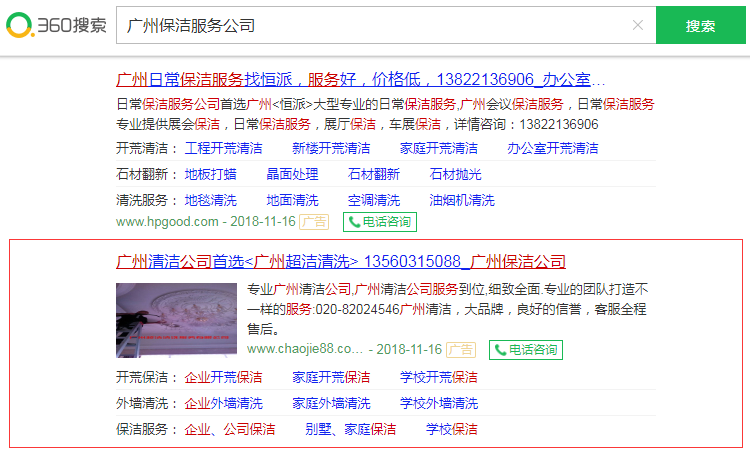The image size is (750, 456).
Task: Open the 工程开荒清洁 sublink
Action: (223, 148)
